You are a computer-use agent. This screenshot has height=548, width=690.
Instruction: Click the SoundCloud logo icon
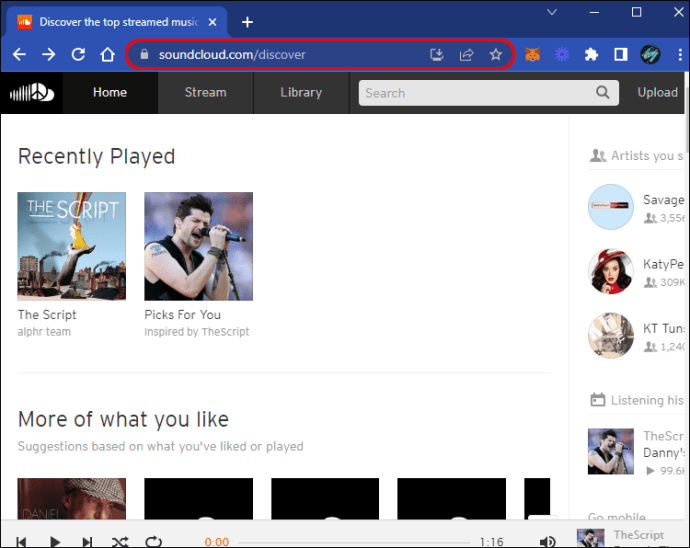(30, 93)
